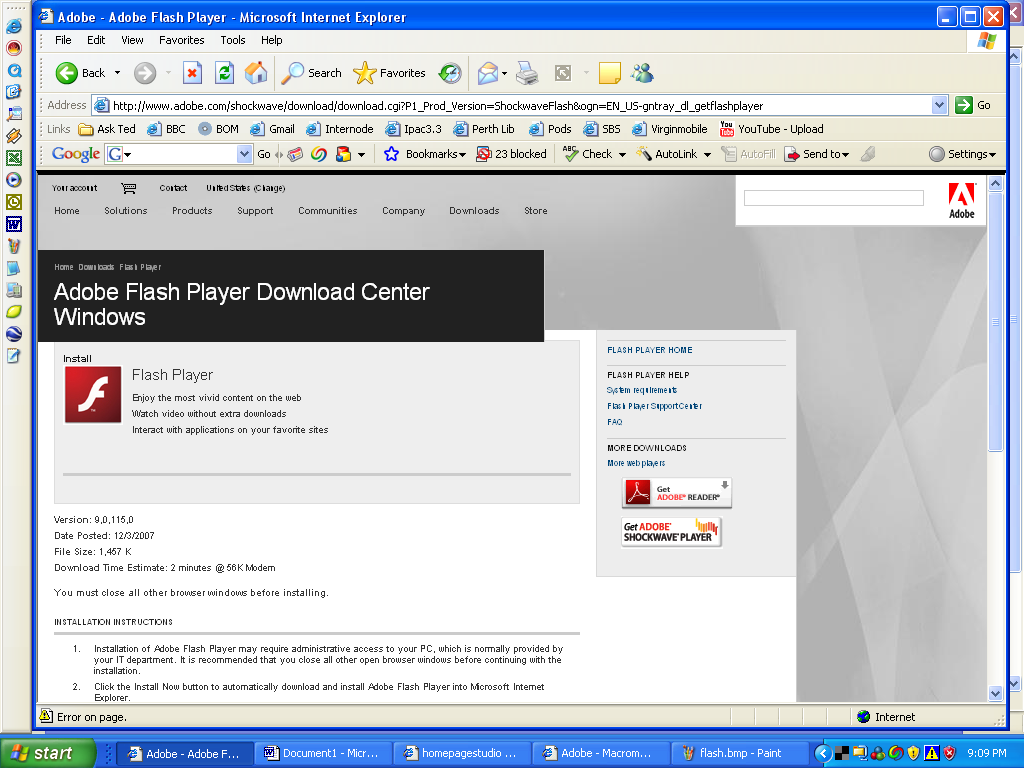Open History clock icon
The height and width of the screenshot is (768, 1025).
450,73
